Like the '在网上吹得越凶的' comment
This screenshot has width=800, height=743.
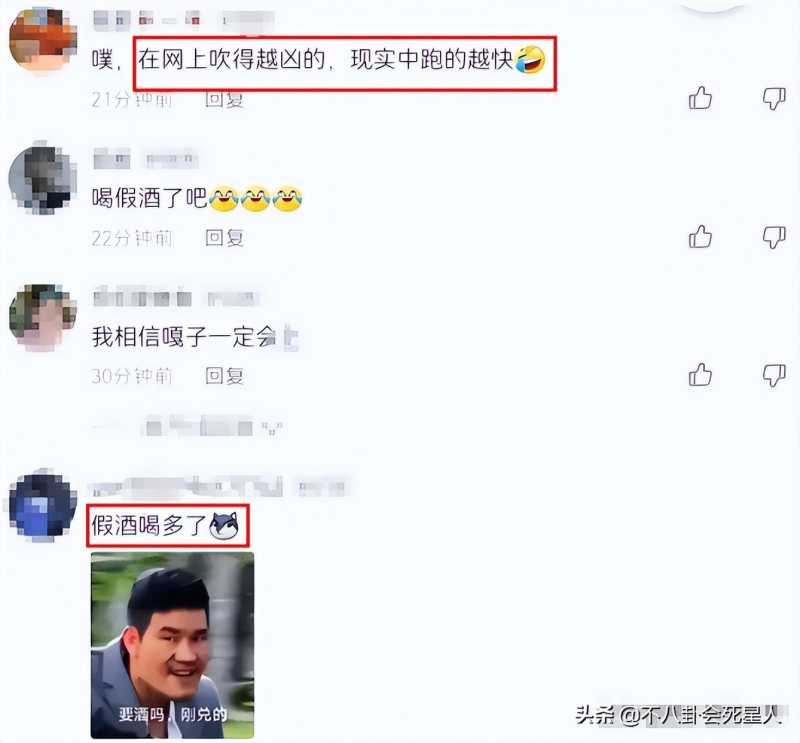point(700,98)
